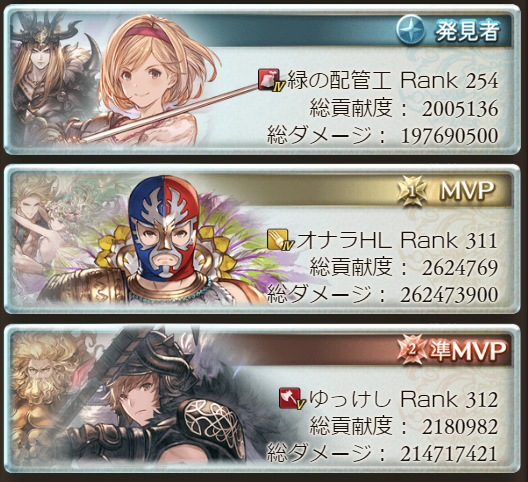Click the gold number 1 MVP medal
This screenshot has width=528, height=482.
pos(412,191)
